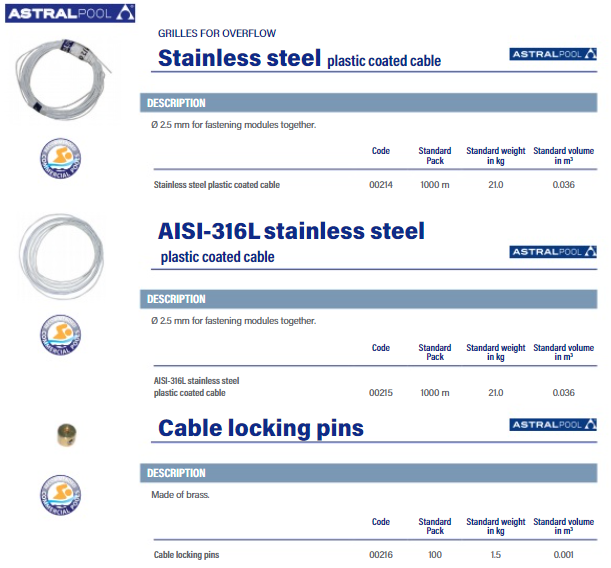
Task: Click AstralPool logo beside AISI-316L heading
Action: coord(553,252)
